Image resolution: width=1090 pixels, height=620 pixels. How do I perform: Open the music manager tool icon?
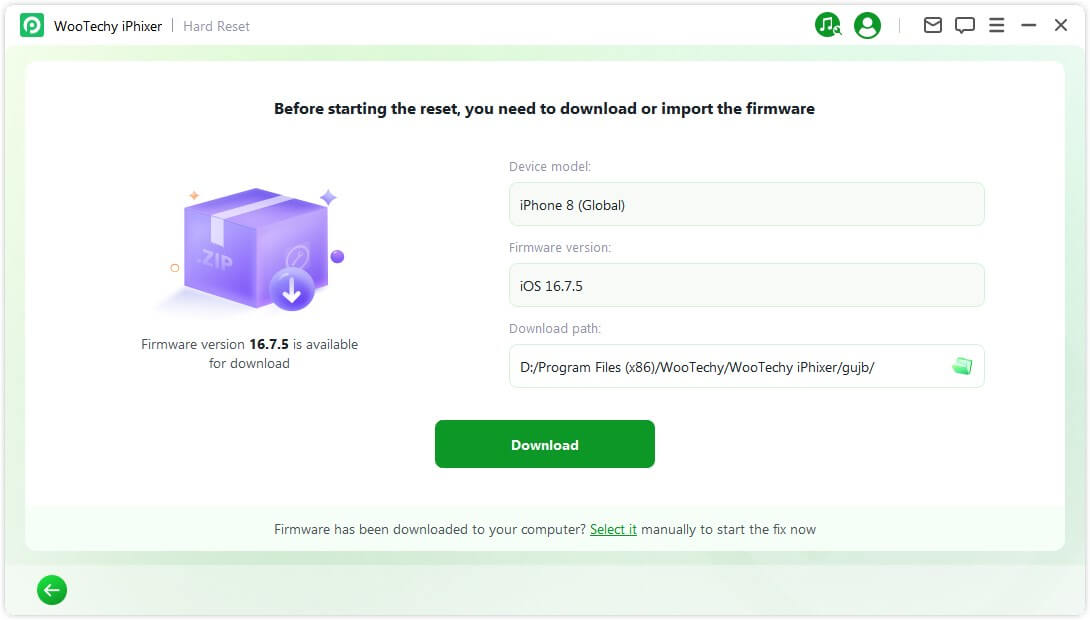click(x=829, y=25)
